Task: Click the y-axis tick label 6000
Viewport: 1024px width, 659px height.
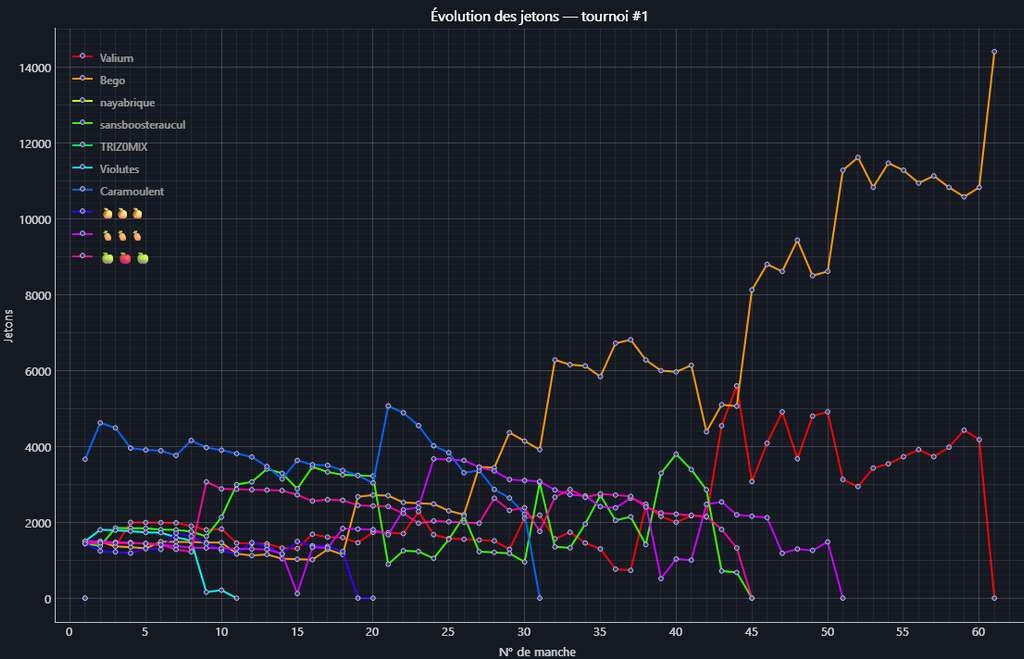Action: click(x=38, y=371)
